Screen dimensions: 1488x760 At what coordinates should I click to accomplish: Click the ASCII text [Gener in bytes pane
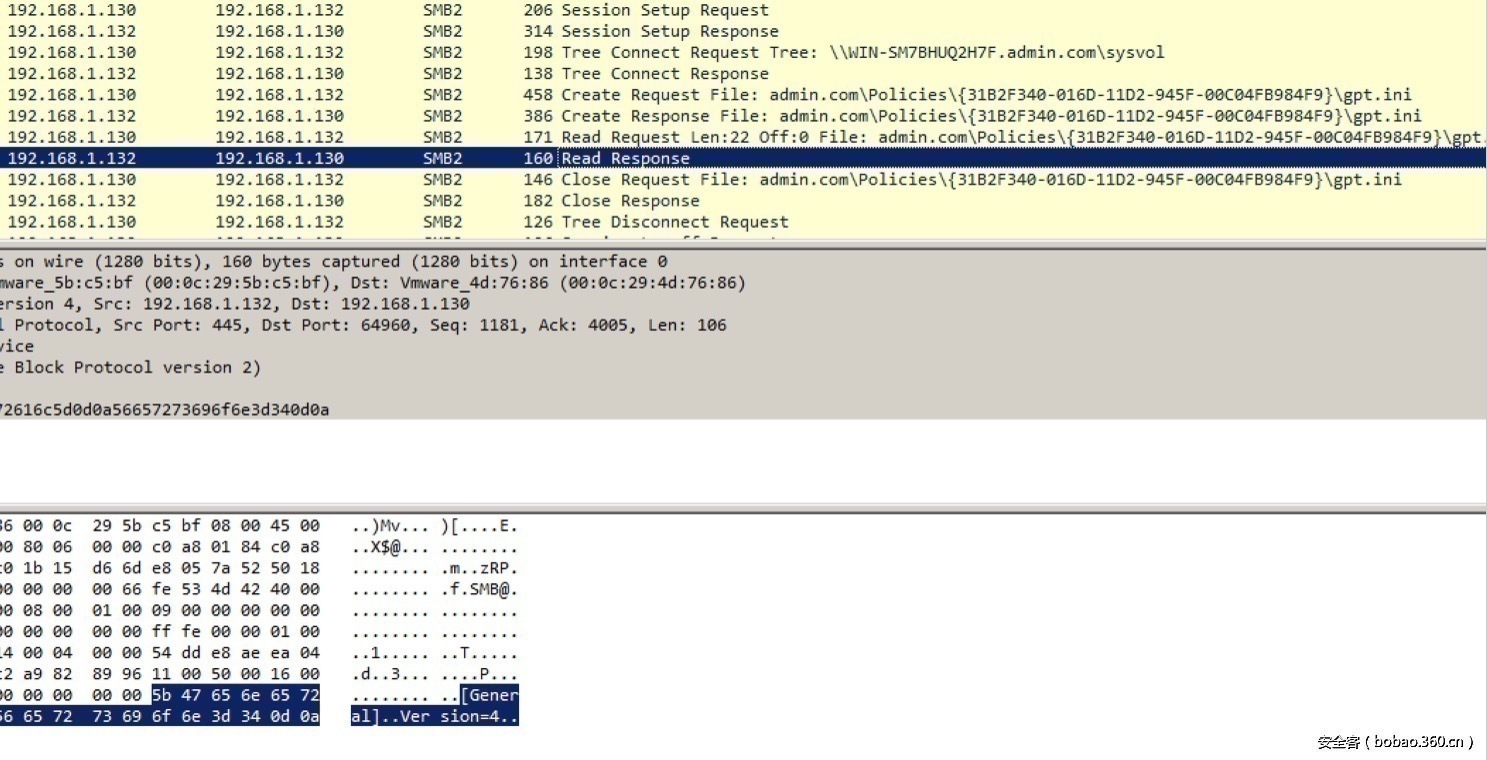489,695
